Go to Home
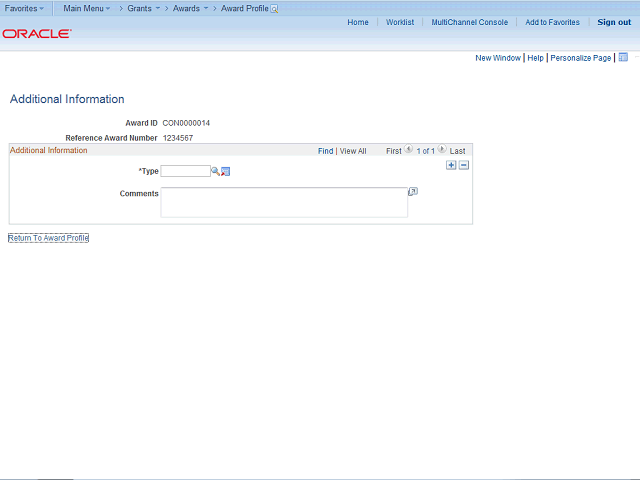 pyautogui.click(x=358, y=22)
